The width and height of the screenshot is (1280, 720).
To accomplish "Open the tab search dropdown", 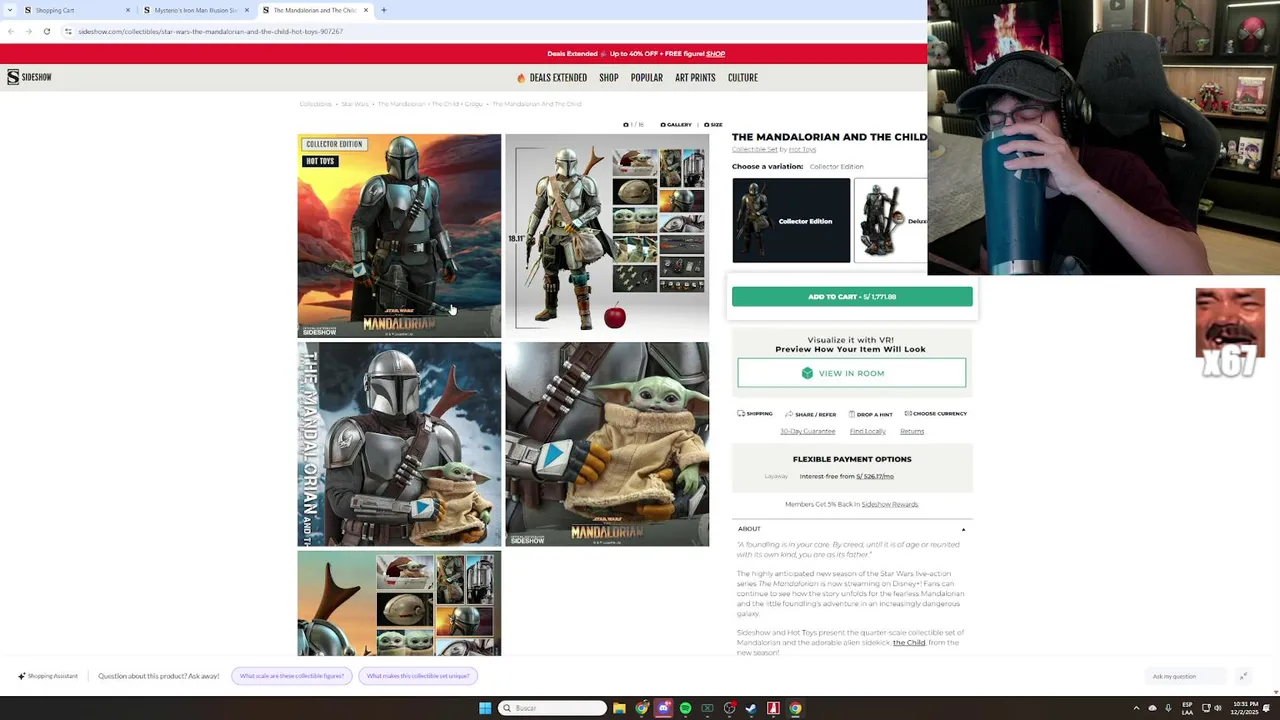I will (x=8, y=10).
